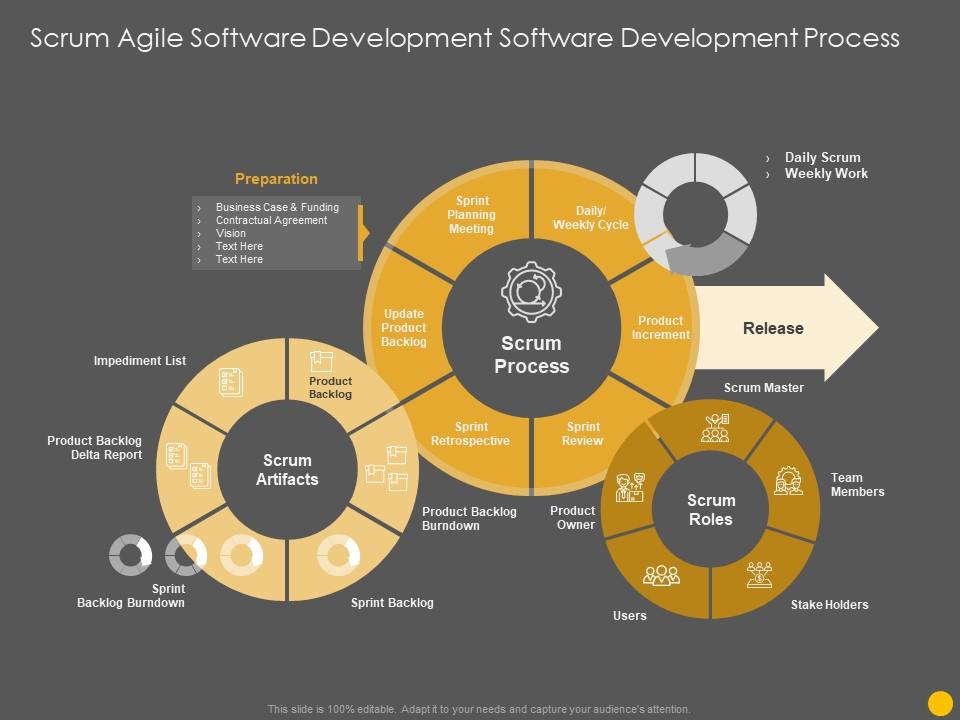Click the Product Increment segment
The image size is (960, 720).
click(x=662, y=328)
